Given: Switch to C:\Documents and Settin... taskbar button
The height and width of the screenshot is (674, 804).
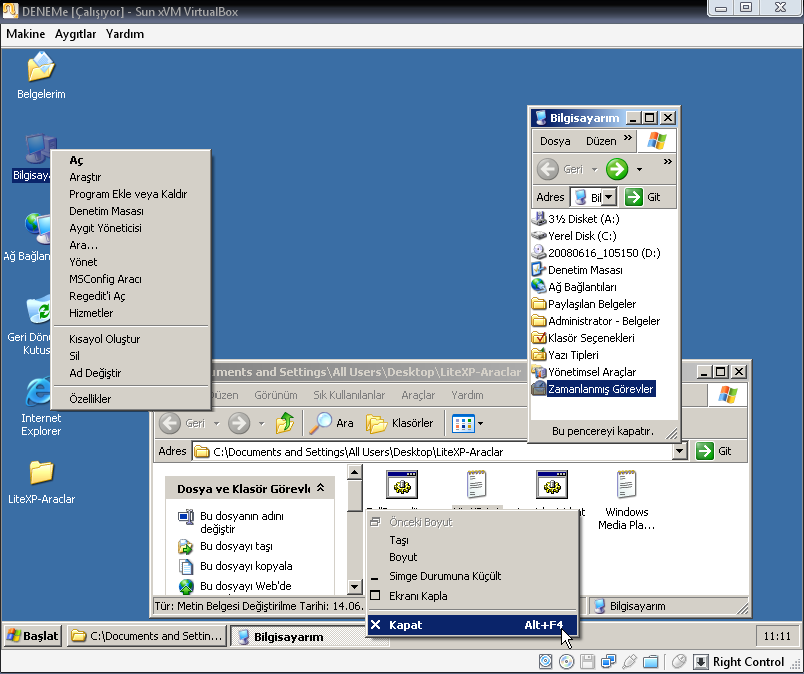Looking at the screenshot, I should [147, 636].
